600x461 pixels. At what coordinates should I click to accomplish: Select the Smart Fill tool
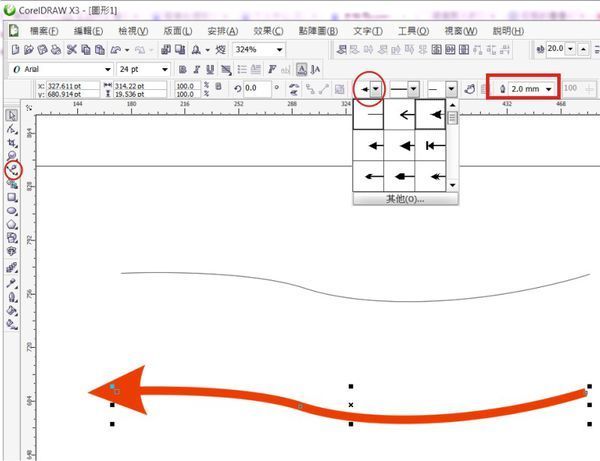(12, 184)
